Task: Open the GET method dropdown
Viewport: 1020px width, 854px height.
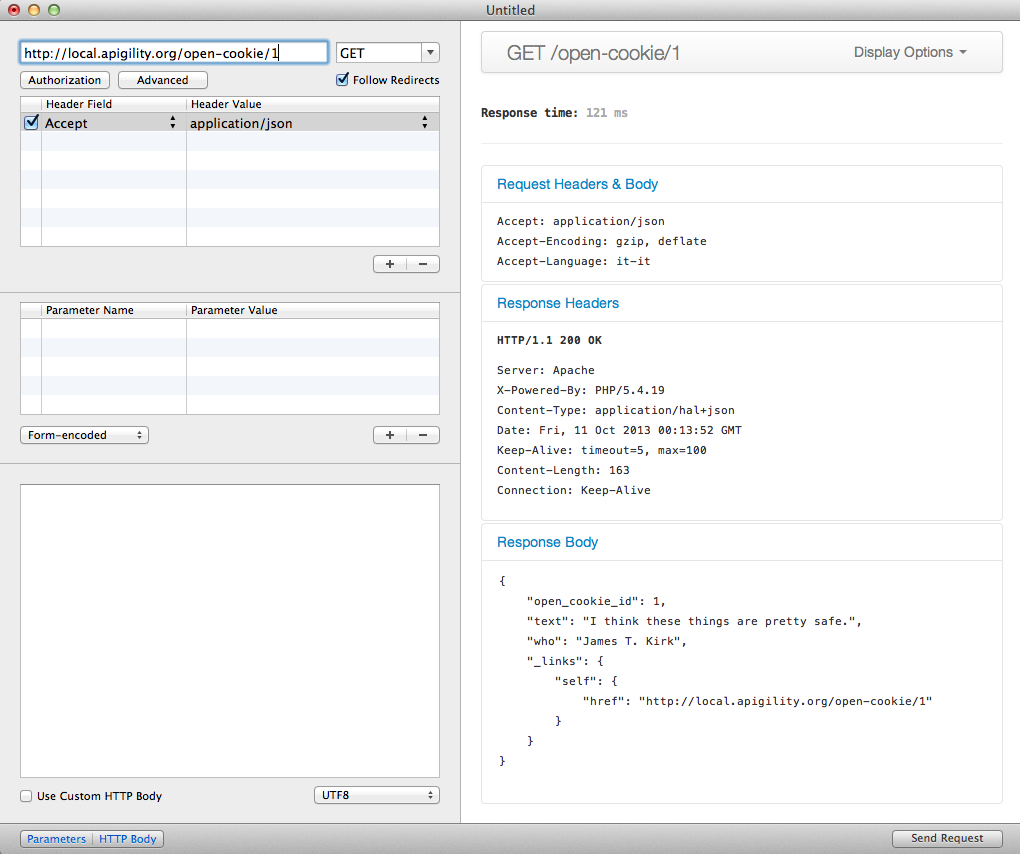Action: click(430, 53)
